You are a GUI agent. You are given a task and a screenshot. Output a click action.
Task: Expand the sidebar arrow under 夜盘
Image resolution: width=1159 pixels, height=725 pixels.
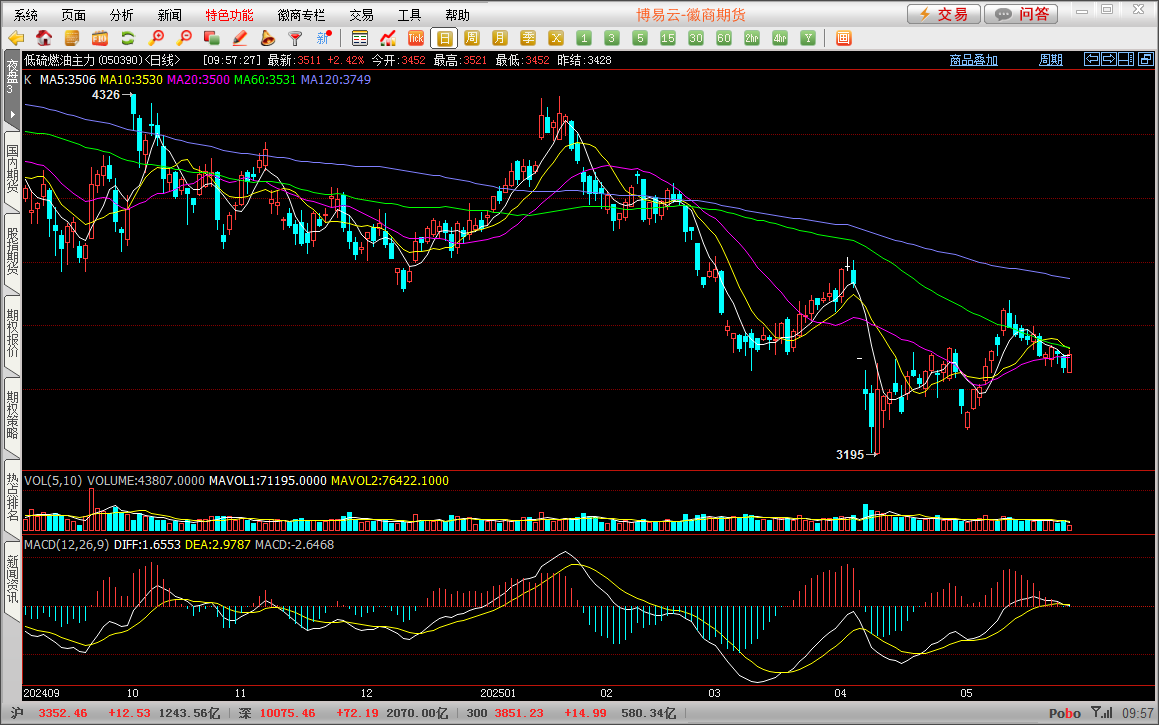12,114
